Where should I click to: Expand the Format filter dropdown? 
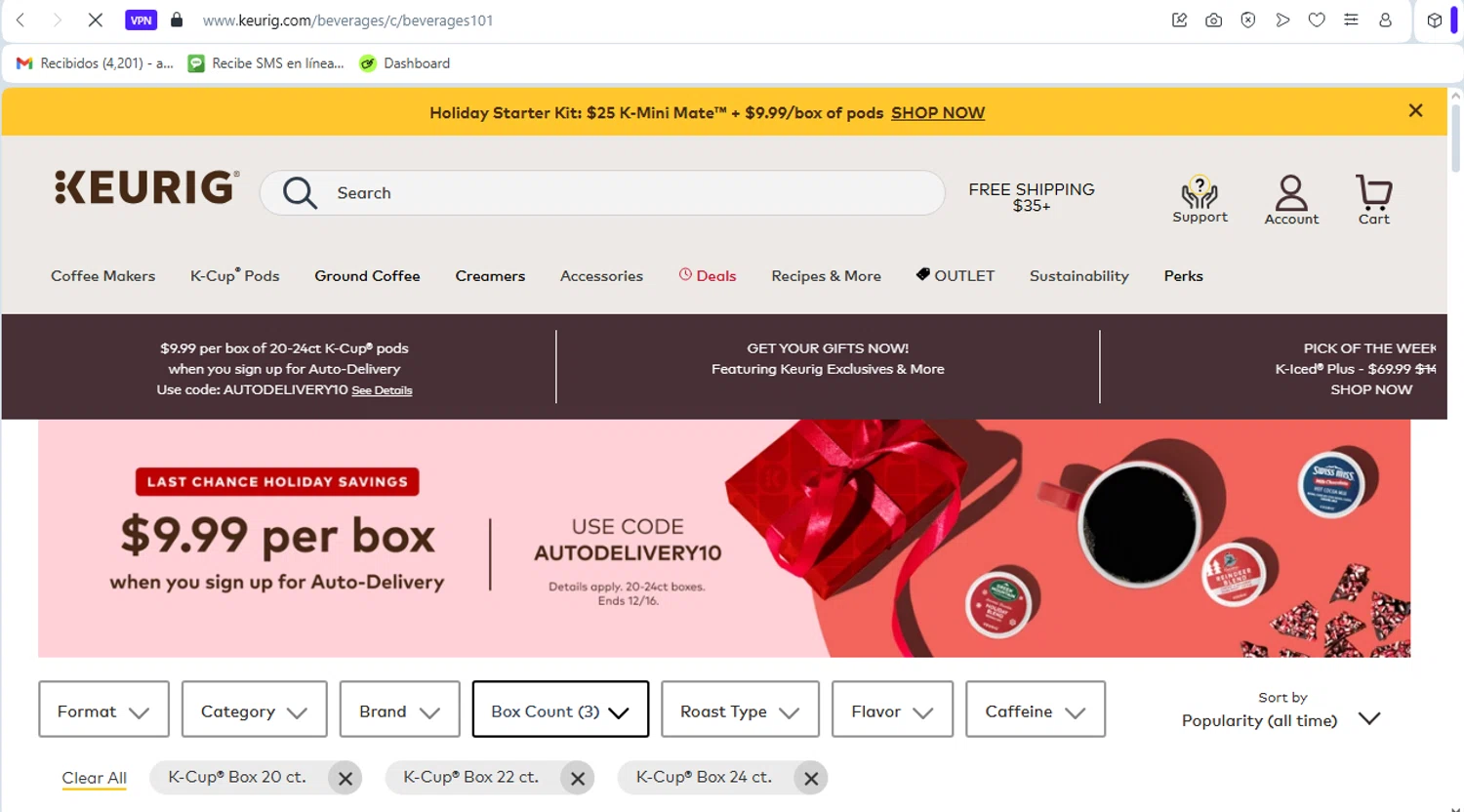tap(103, 710)
